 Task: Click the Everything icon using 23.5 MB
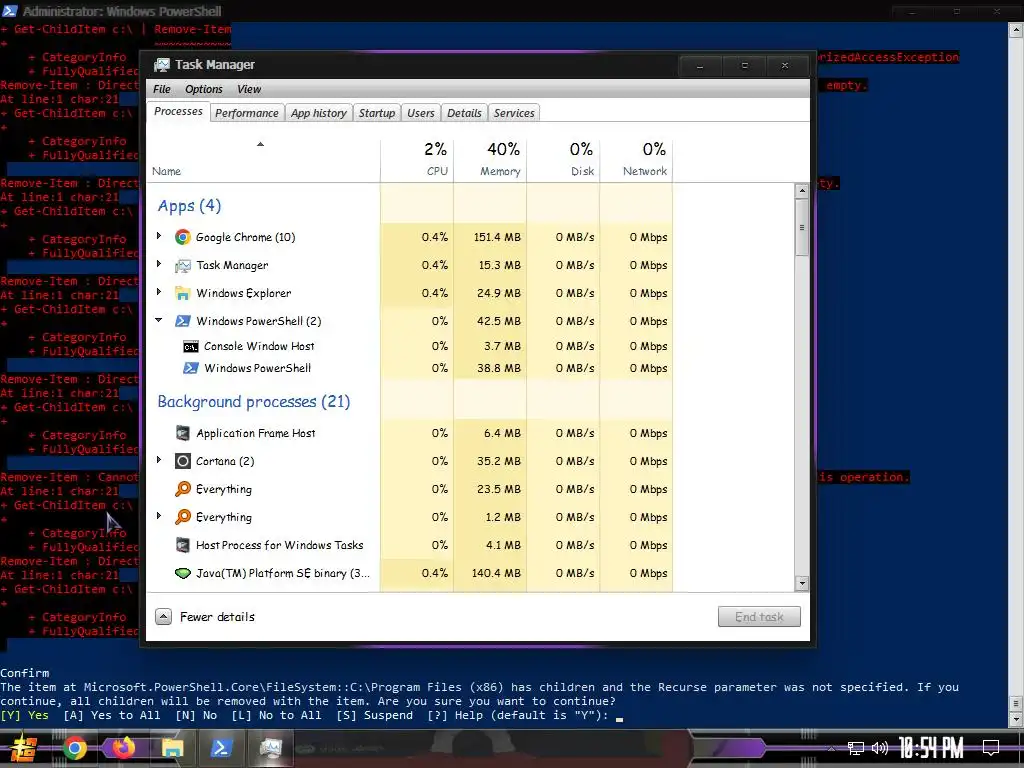click(x=183, y=488)
